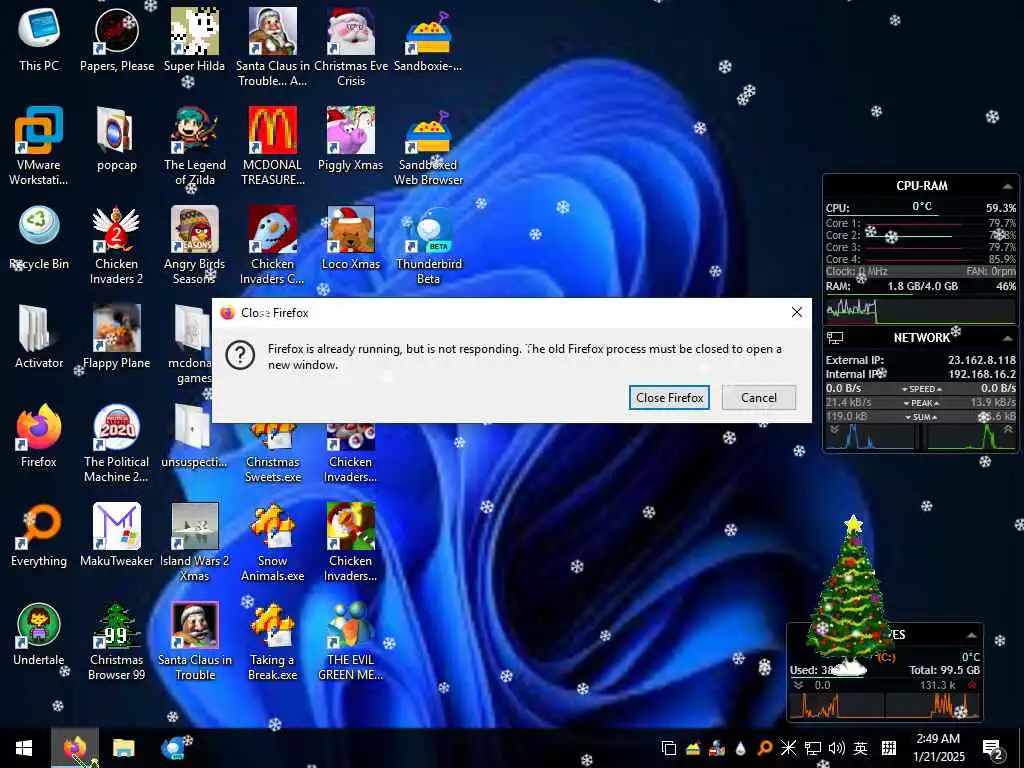
Task: Select The Political Machine 2 icon
Action: 116,442
